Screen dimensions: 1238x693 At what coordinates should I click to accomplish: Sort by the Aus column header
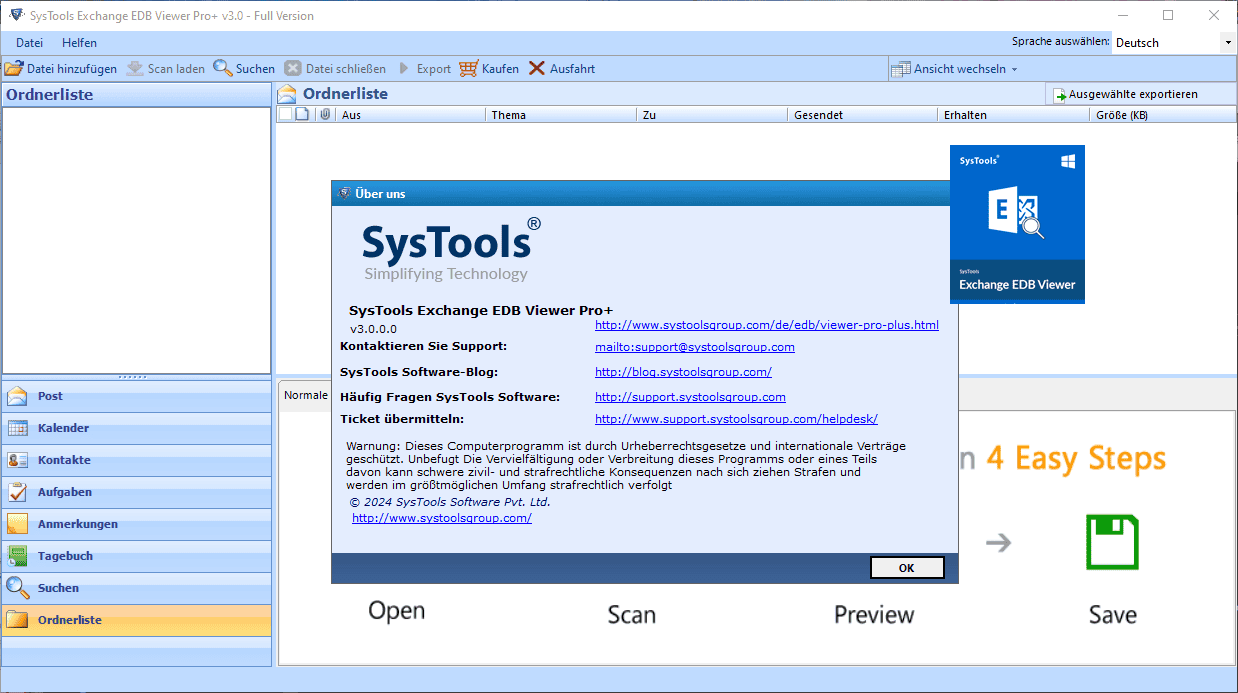411,115
